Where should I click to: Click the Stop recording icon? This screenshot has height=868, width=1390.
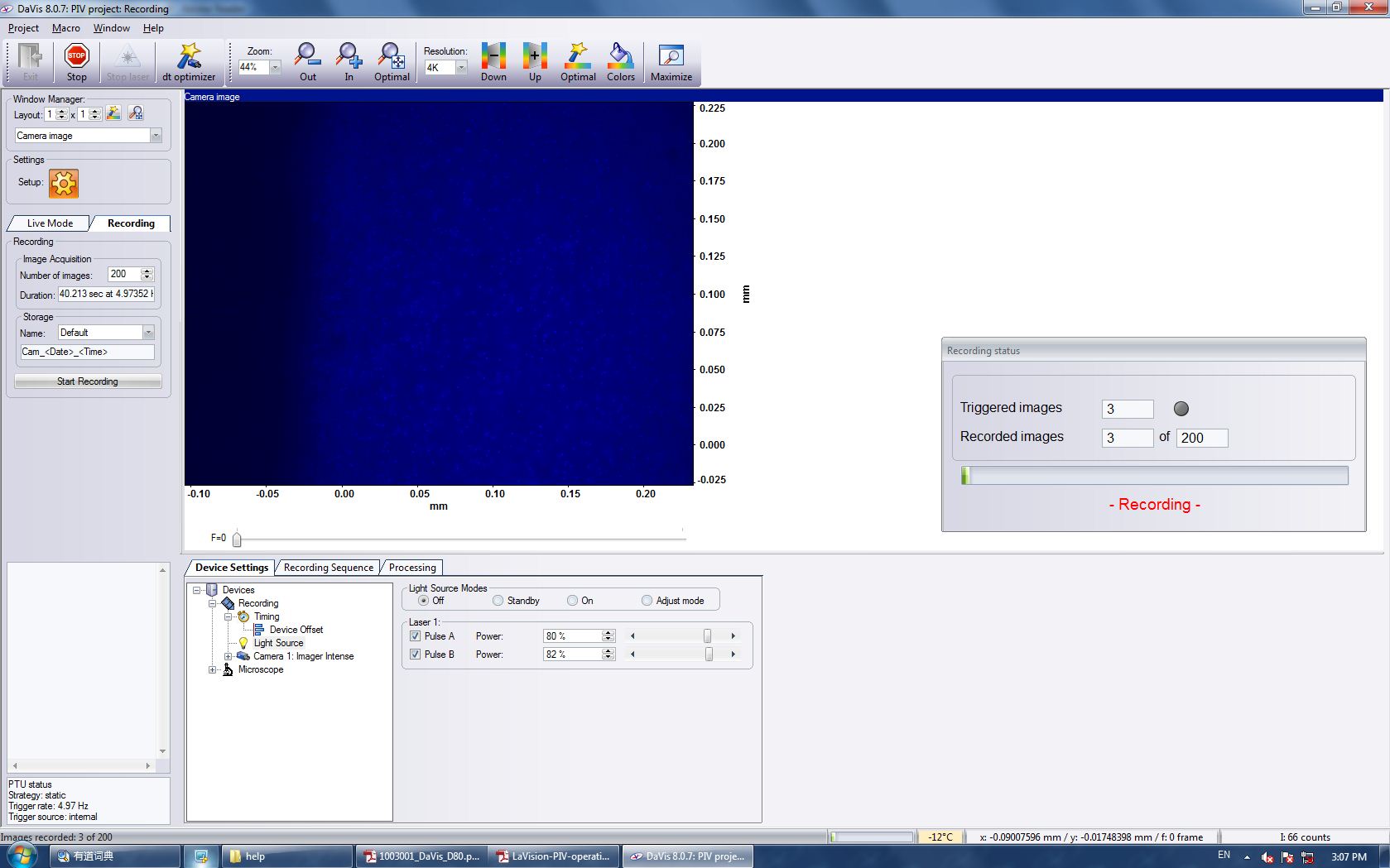(x=77, y=57)
